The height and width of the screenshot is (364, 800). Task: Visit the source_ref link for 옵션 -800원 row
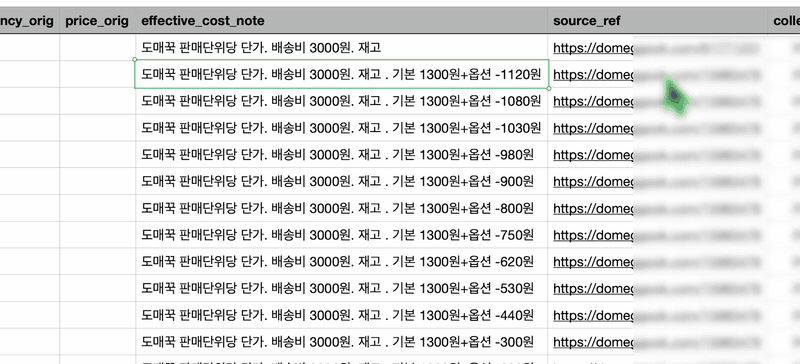(656, 208)
